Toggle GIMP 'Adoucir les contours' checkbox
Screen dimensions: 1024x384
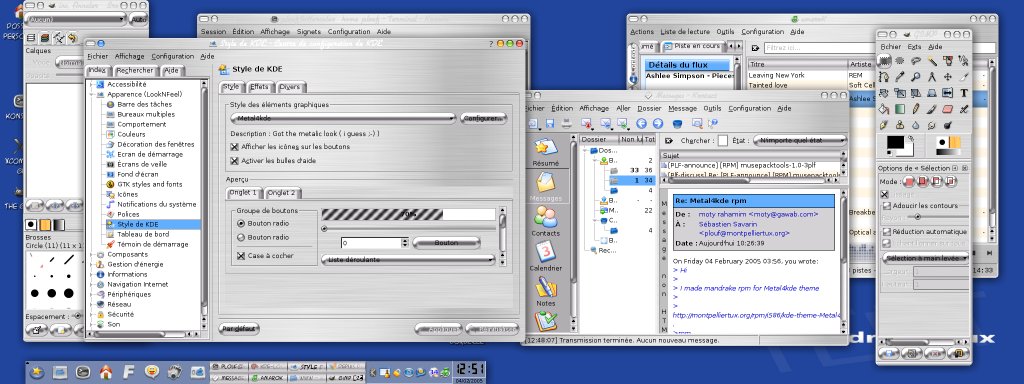[886, 206]
